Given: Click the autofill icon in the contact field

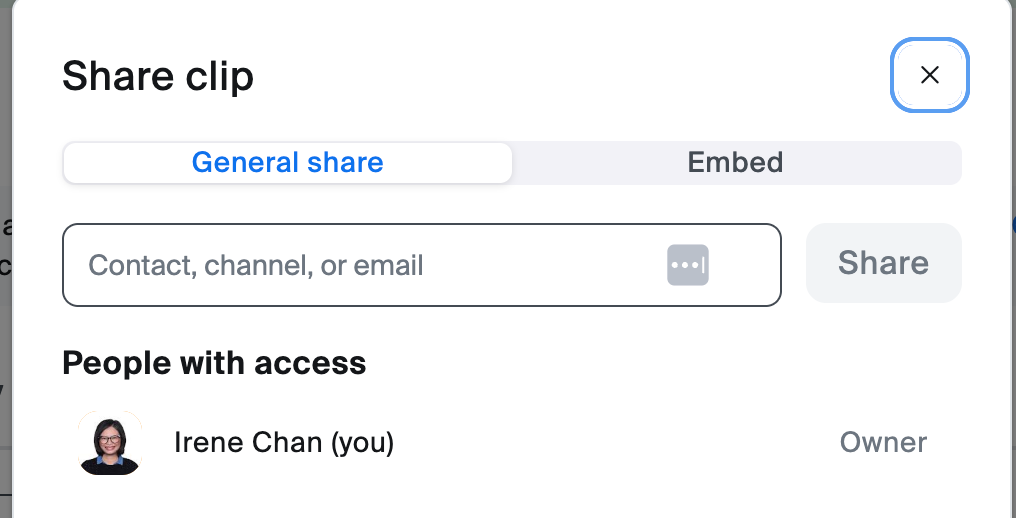Looking at the screenshot, I should [x=688, y=265].
